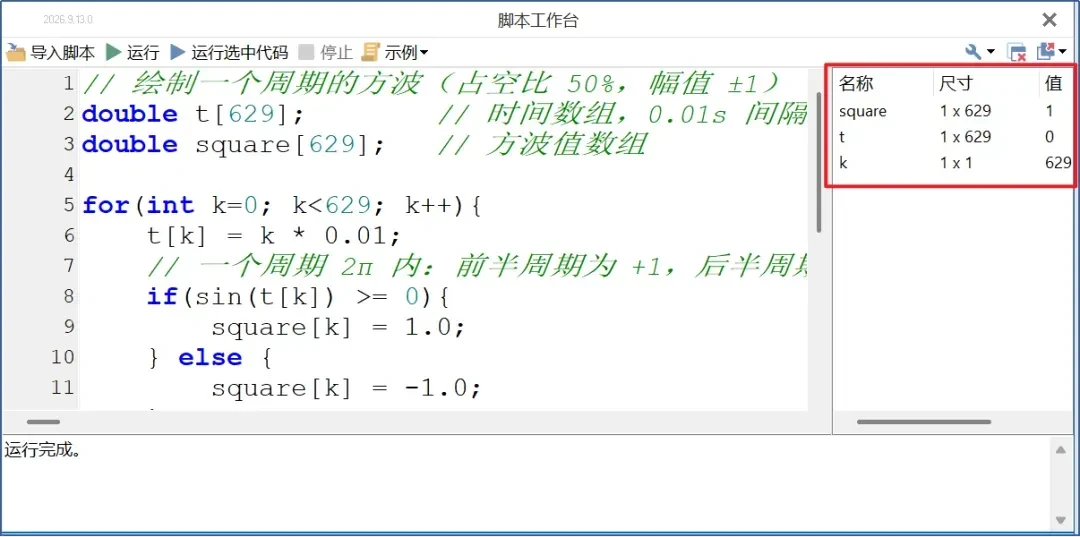This screenshot has width=1080, height=537.
Task: Click the close-windows icon with red X
Action: click(1017, 52)
